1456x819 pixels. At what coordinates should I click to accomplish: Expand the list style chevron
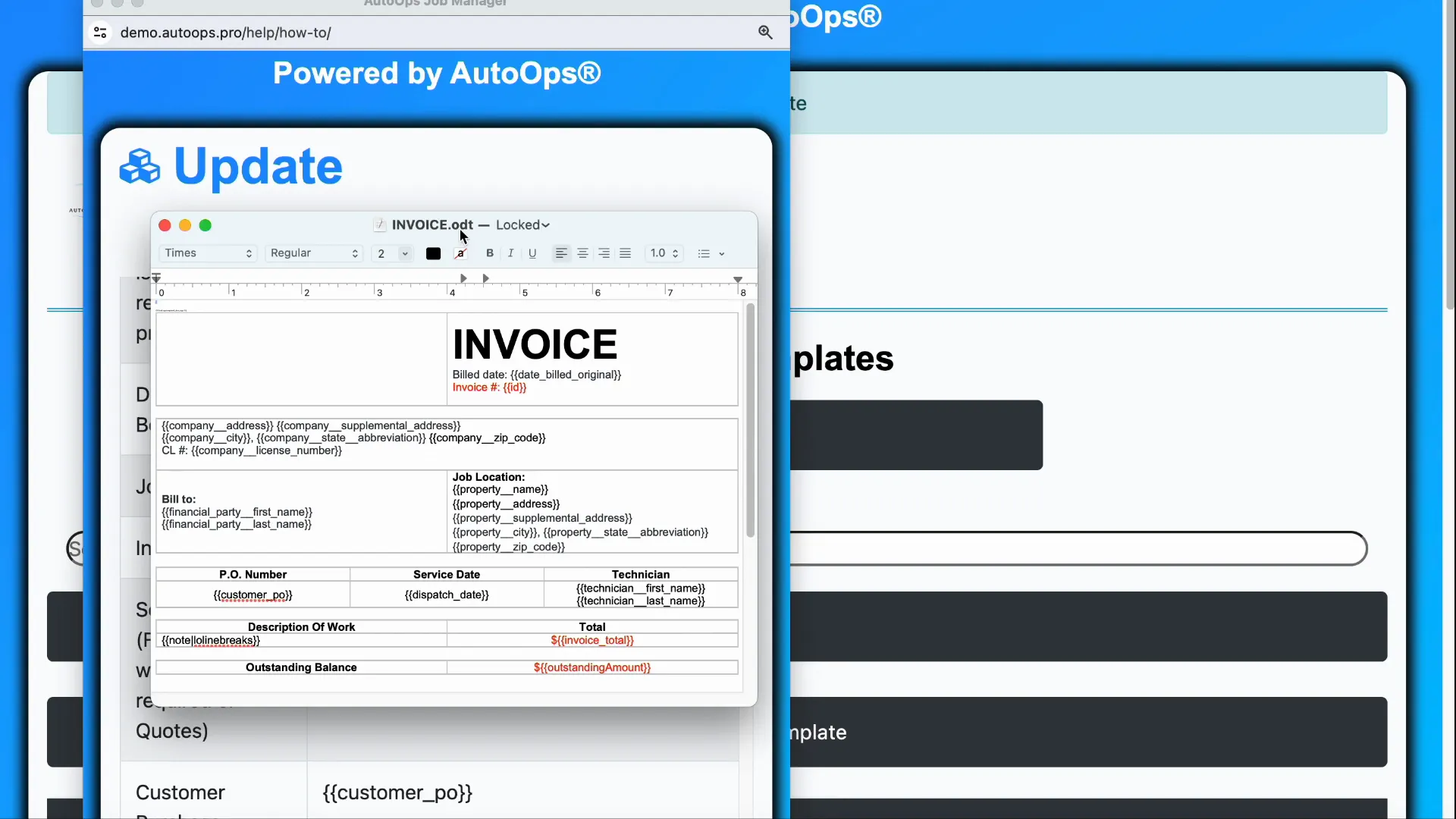coord(722,254)
